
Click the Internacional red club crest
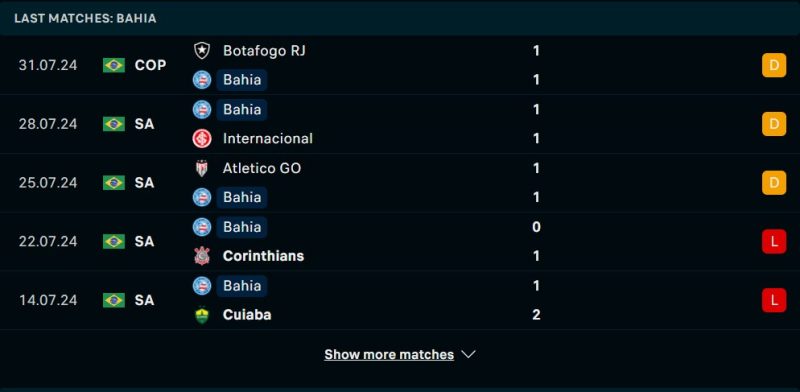point(202,138)
